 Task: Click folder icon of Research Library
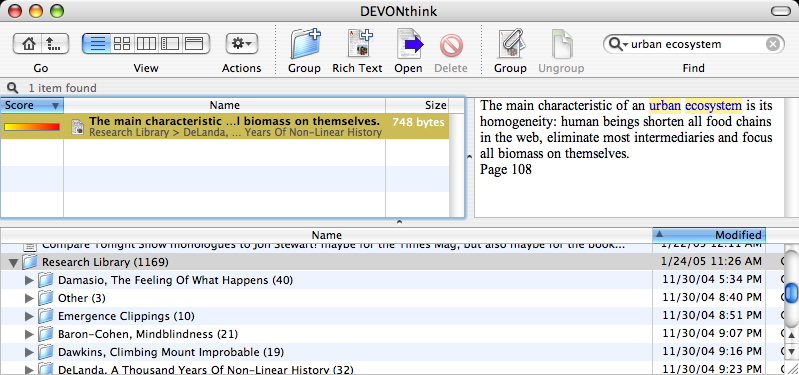click(x=30, y=262)
